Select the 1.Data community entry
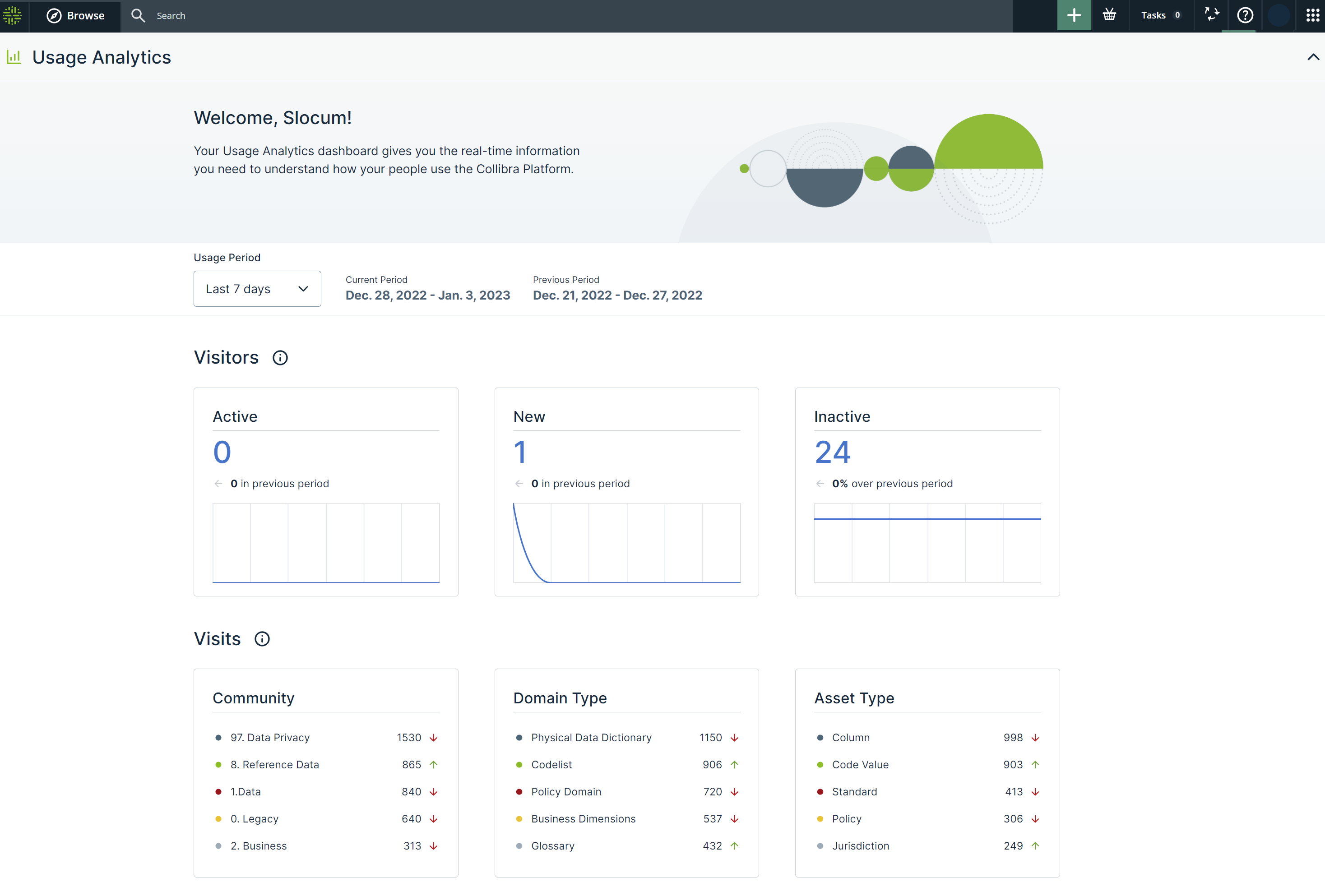This screenshot has height=896, width=1325. tap(326, 792)
